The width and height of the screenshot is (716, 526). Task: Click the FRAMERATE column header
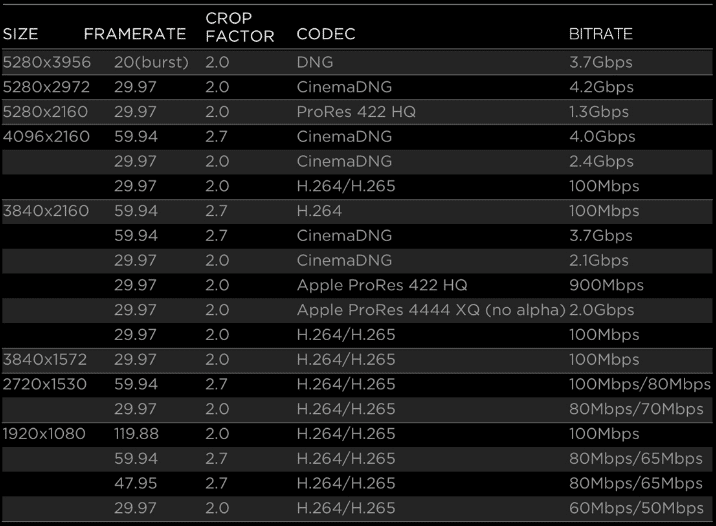coord(135,34)
